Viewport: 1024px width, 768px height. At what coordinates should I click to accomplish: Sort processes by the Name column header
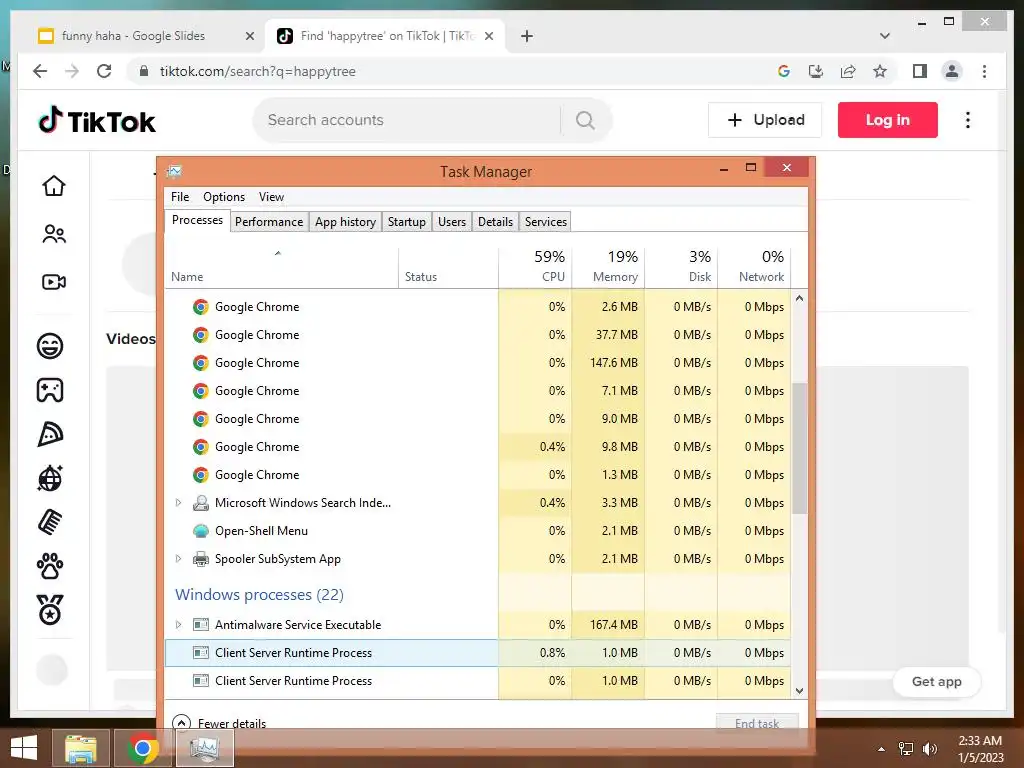(281, 267)
